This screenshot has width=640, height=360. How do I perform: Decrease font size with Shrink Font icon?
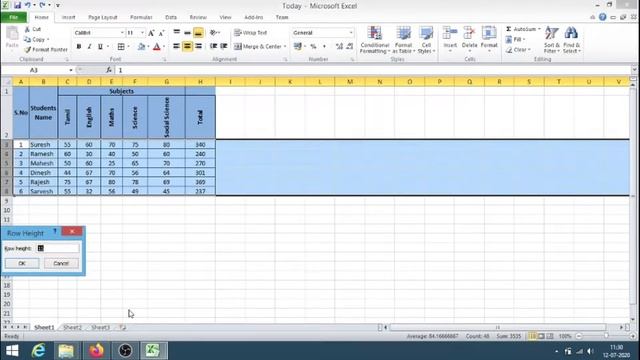(x=161, y=33)
